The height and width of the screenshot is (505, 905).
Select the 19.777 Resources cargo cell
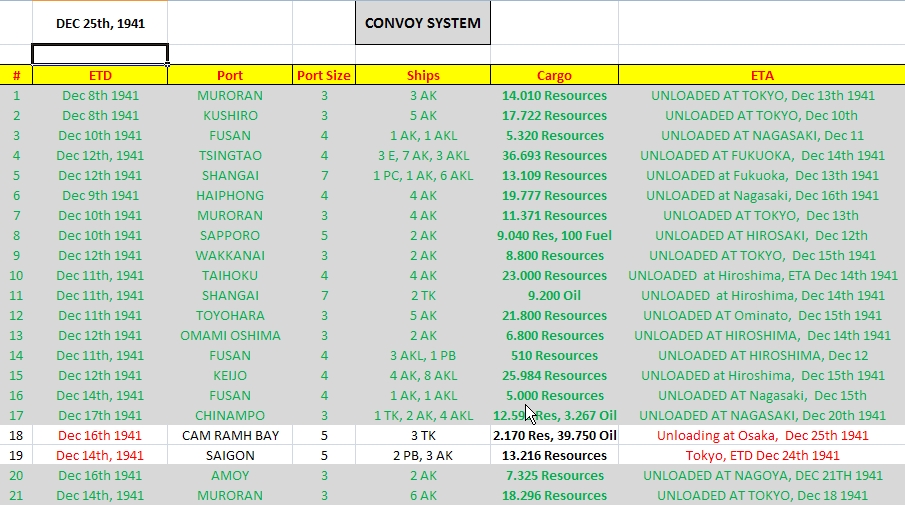coord(554,195)
